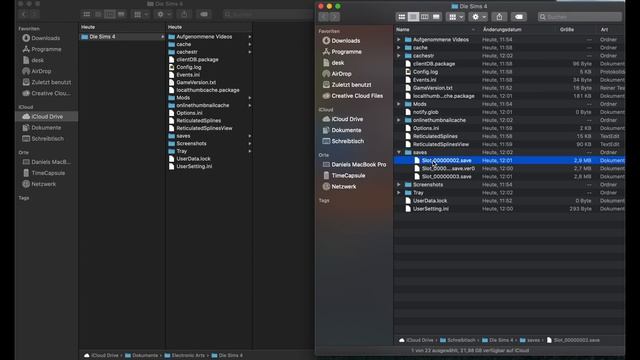
Task: Expand the onlinethumbnailcache folder in list view
Action: [399, 120]
